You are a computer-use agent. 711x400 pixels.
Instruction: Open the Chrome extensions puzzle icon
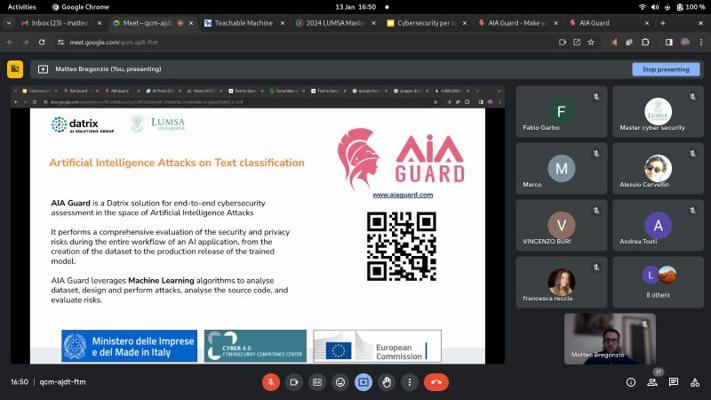click(645, 42)
